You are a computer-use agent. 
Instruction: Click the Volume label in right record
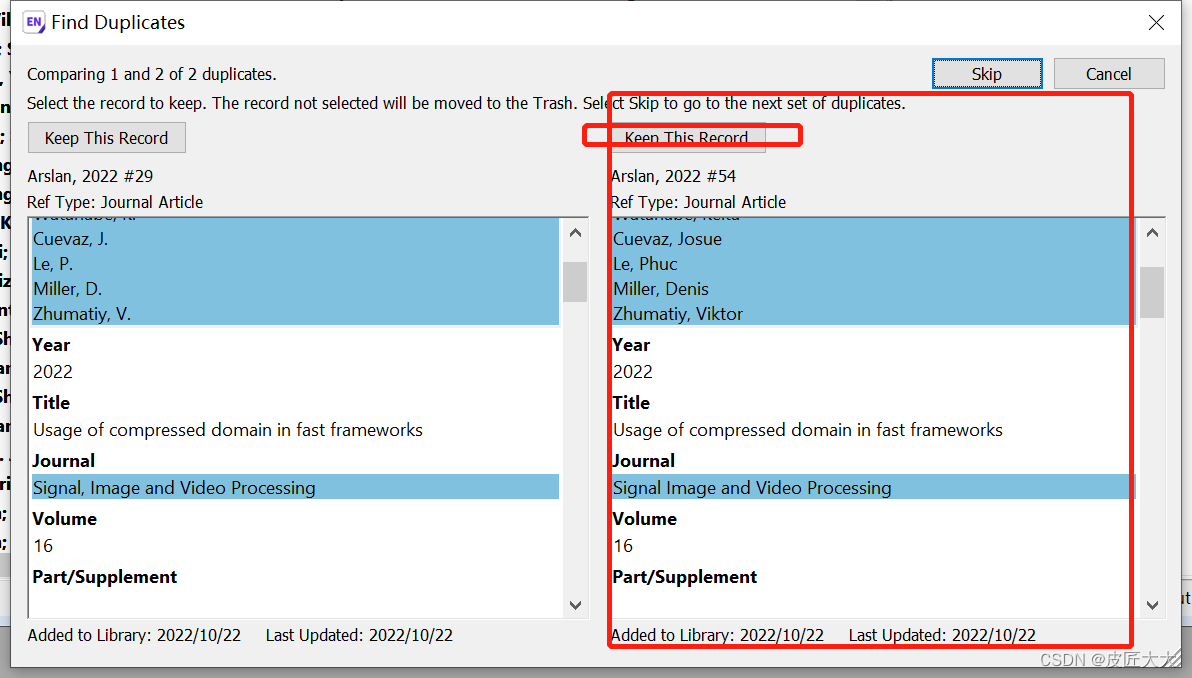click(x=645, y=519)
